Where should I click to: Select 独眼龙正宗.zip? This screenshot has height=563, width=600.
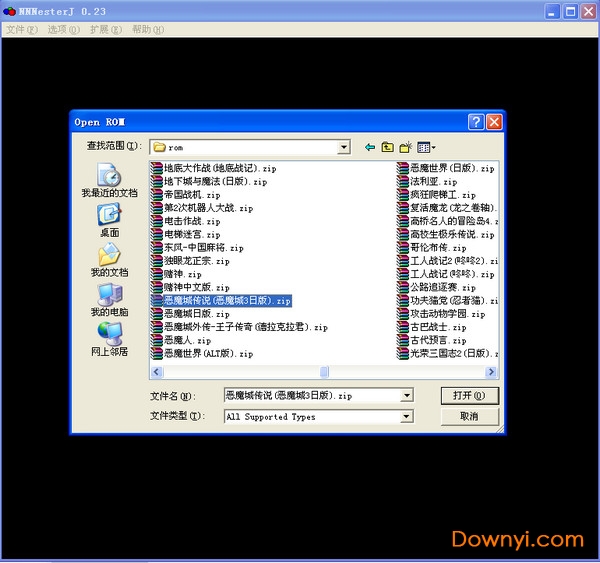pos(190,261)
